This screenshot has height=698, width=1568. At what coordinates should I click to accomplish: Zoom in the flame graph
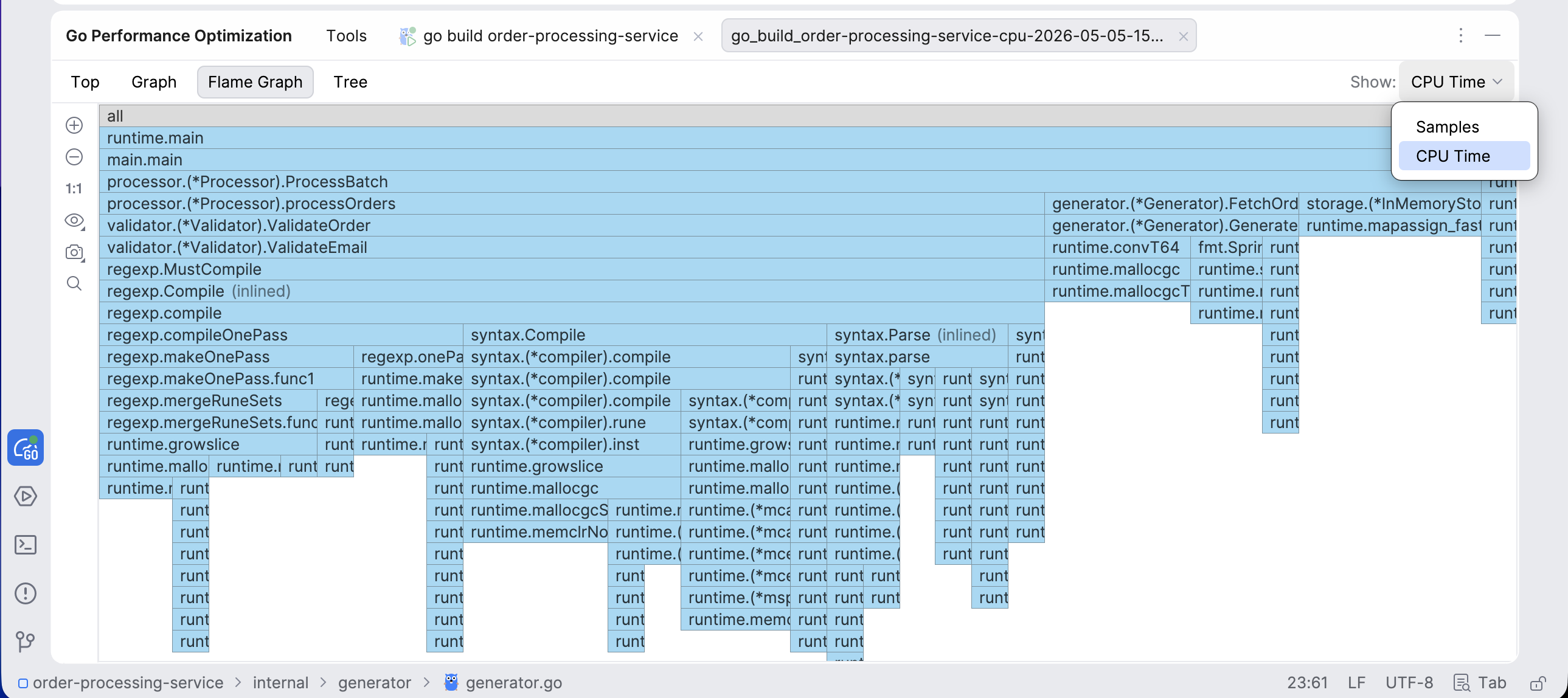pyautogui.click(x=74, y=125)
